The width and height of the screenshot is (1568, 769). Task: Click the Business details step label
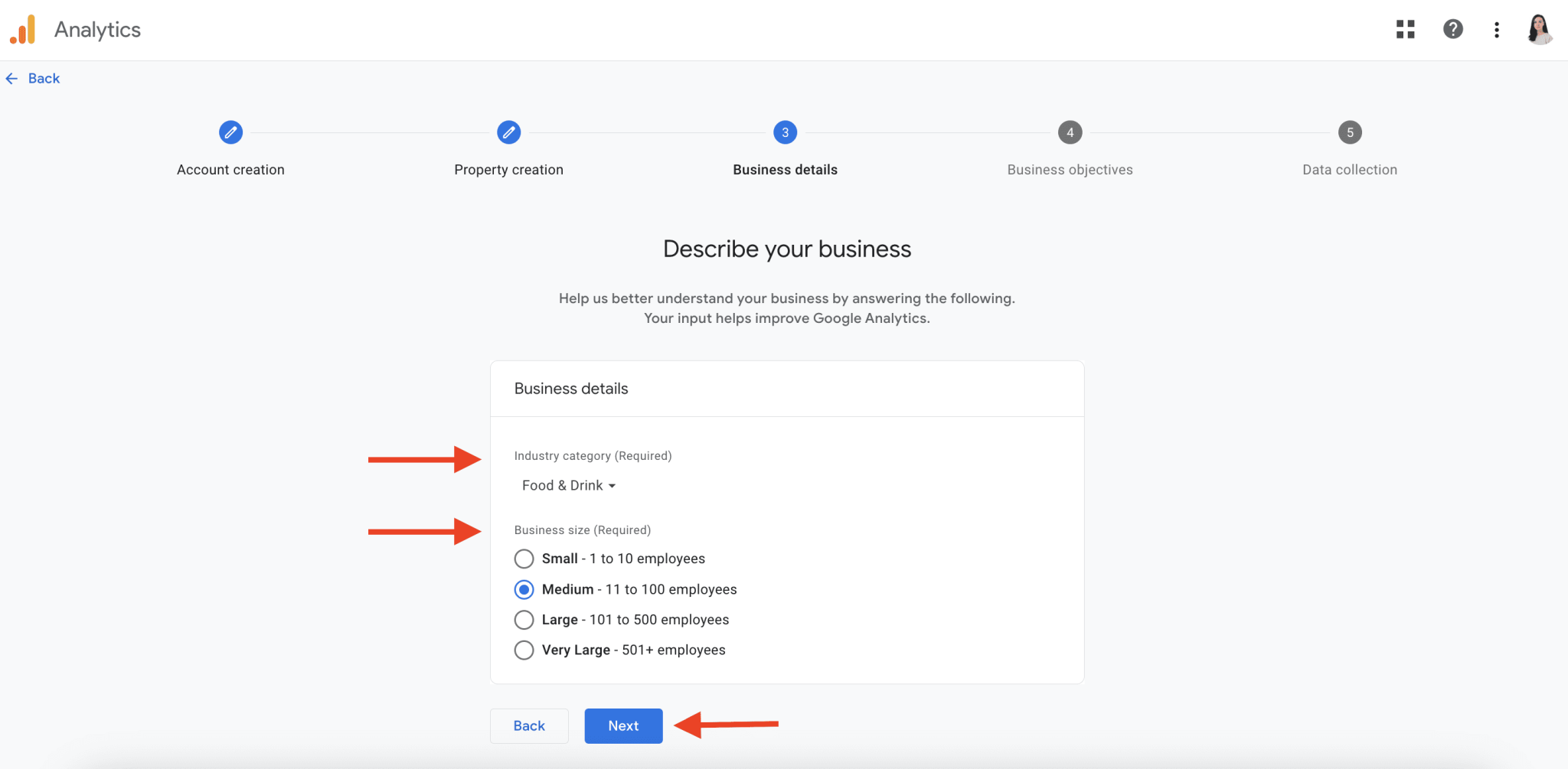tap(785, 170)
